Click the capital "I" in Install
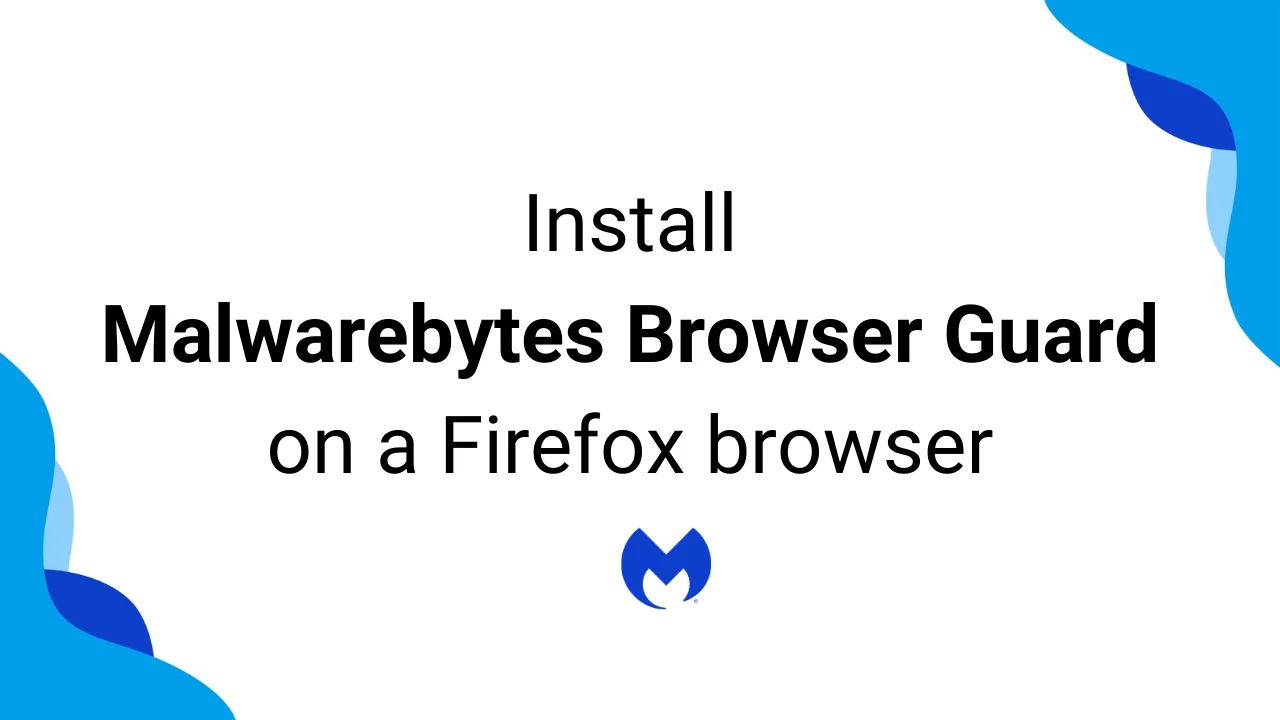The image size is (1280, 720). [x=530, y=224]
